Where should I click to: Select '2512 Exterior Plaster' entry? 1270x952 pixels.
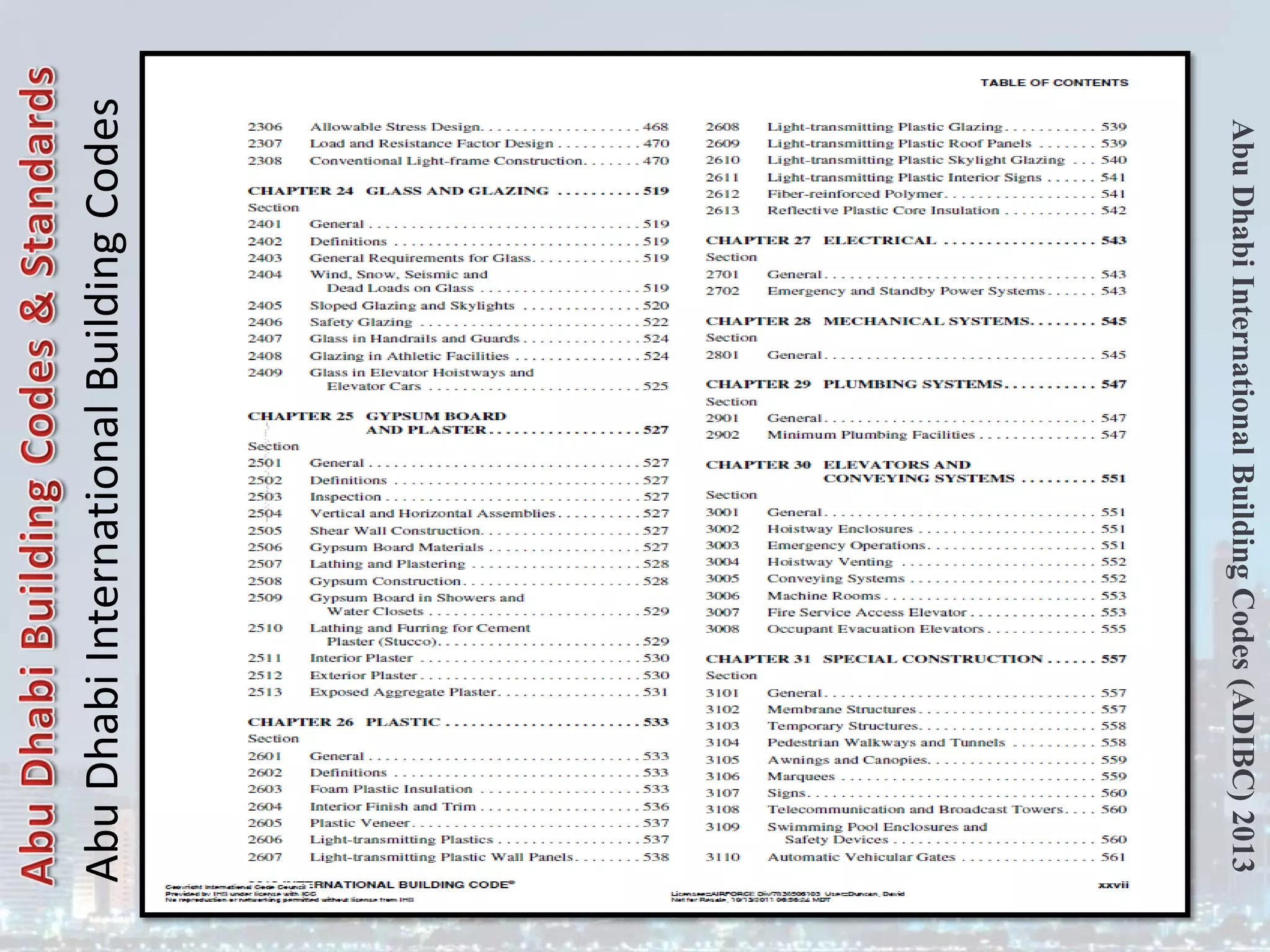(458, 675)
